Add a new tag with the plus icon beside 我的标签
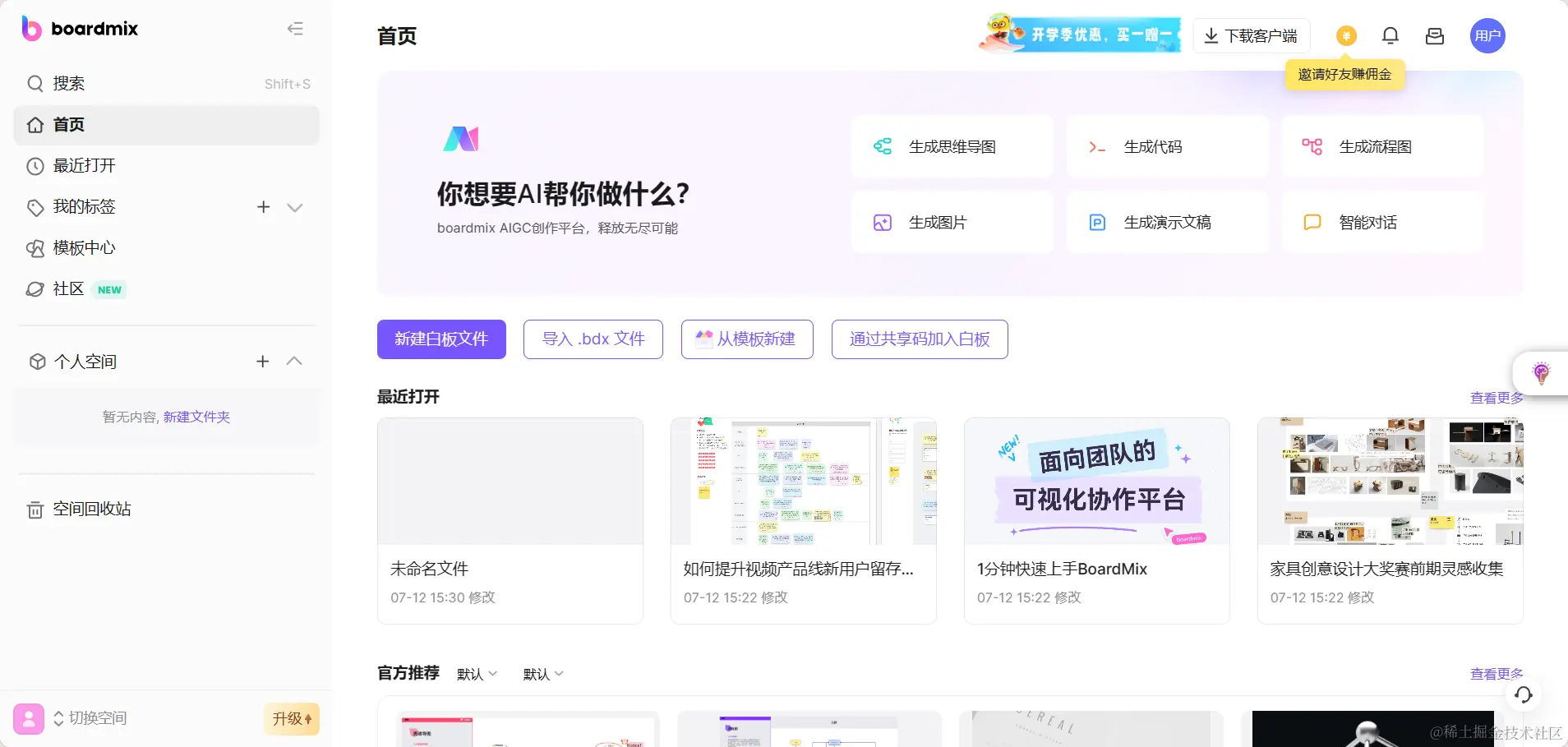The width and height of the screenshot is (1568, 747). coord(263,207)
